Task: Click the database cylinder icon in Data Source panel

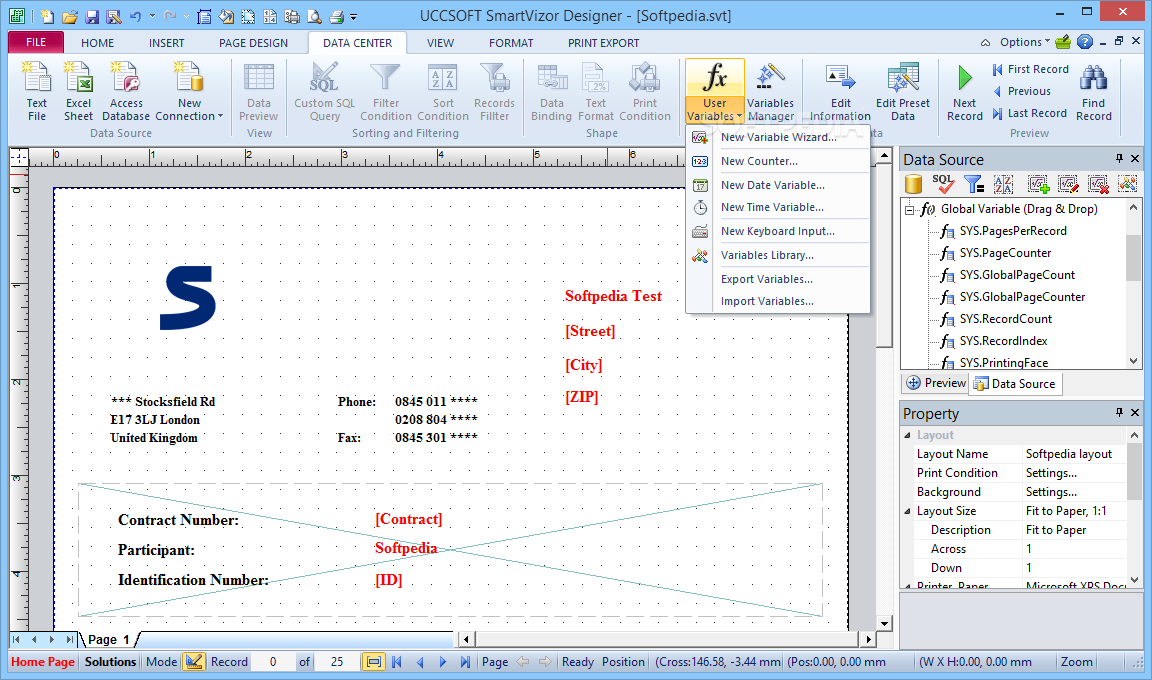Action: pyautogui.click(x=913, y=184)
